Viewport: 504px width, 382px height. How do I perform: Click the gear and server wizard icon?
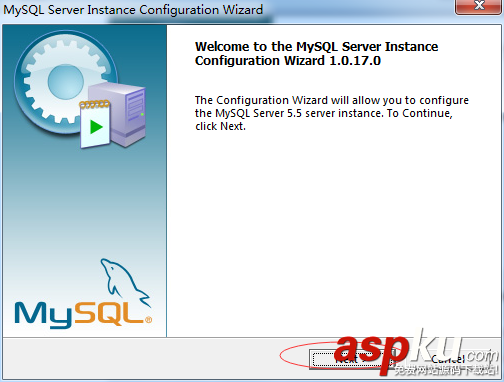coord(80,89)
